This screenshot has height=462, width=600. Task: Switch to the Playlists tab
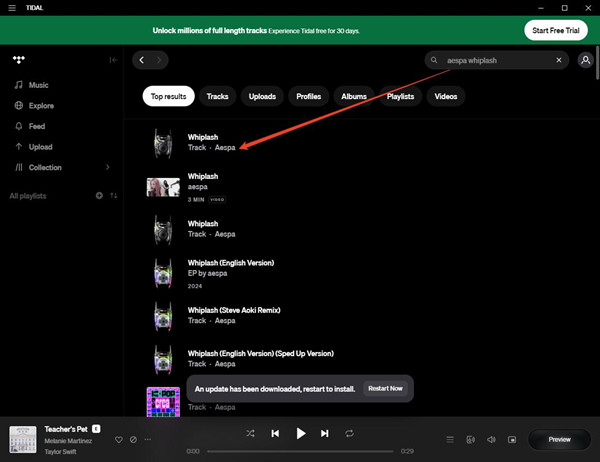point(400,96)
